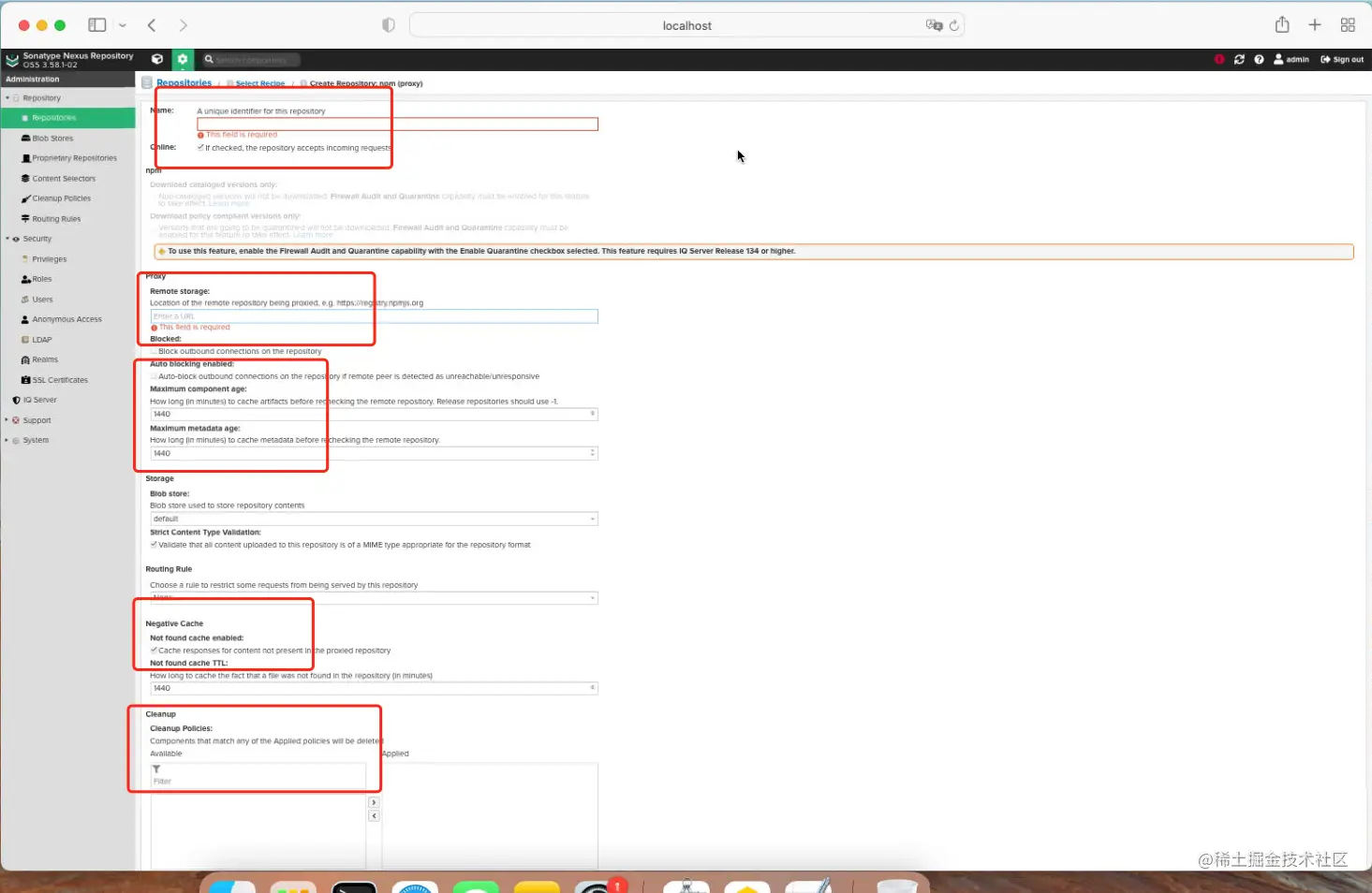Go back with the Safari back arrow

tap(152, 25)
